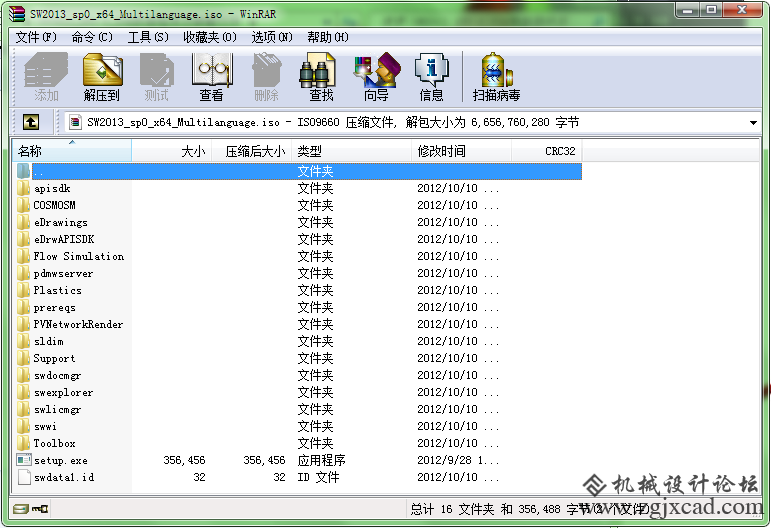Click the 应用程序 type of setup.exe
771x528 pixels.
tap(321, 460)
